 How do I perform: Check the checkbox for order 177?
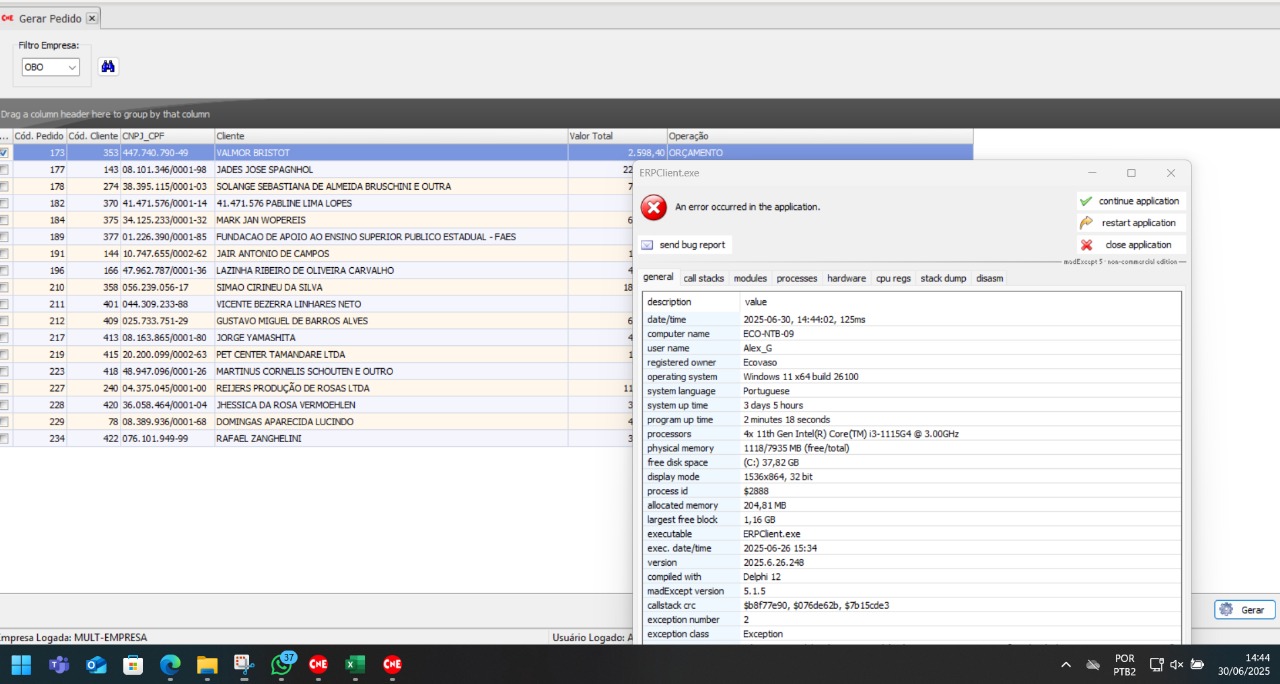(x=5, y=170)
